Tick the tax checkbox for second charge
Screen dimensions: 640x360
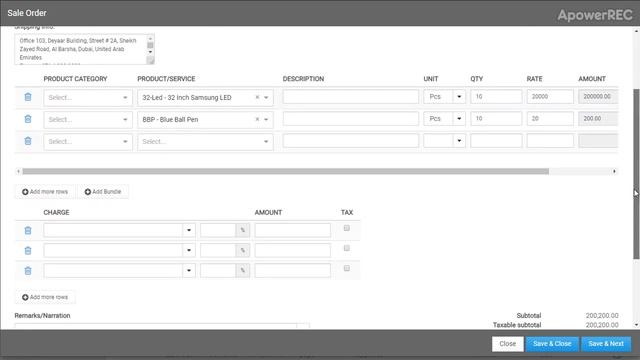(347, 248)
